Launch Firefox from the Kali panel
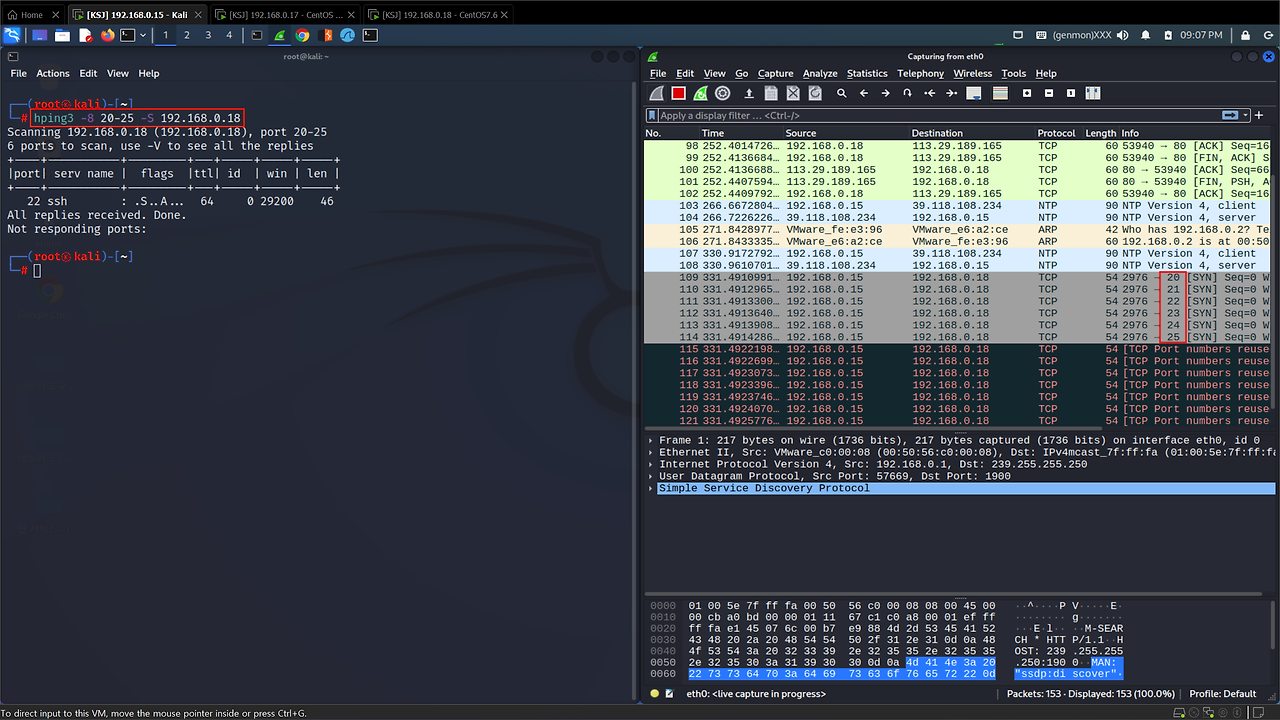 click(108, 35)
